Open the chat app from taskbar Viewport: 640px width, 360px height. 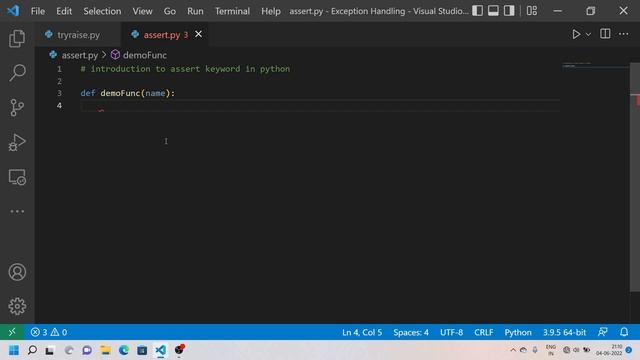[87, 350]
